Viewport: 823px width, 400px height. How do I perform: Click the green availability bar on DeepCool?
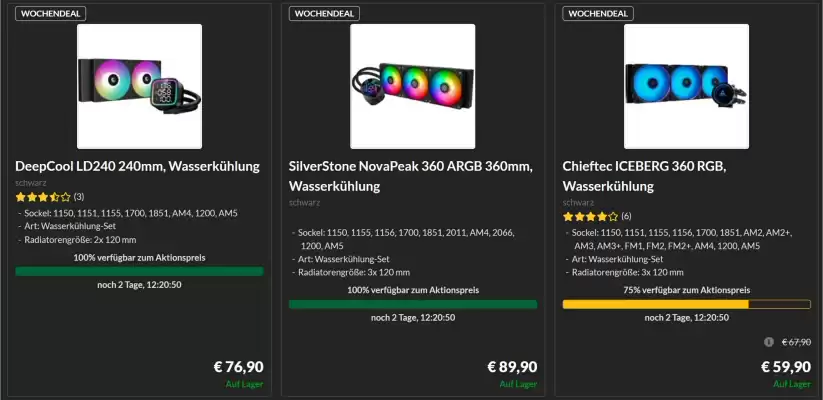139,271
